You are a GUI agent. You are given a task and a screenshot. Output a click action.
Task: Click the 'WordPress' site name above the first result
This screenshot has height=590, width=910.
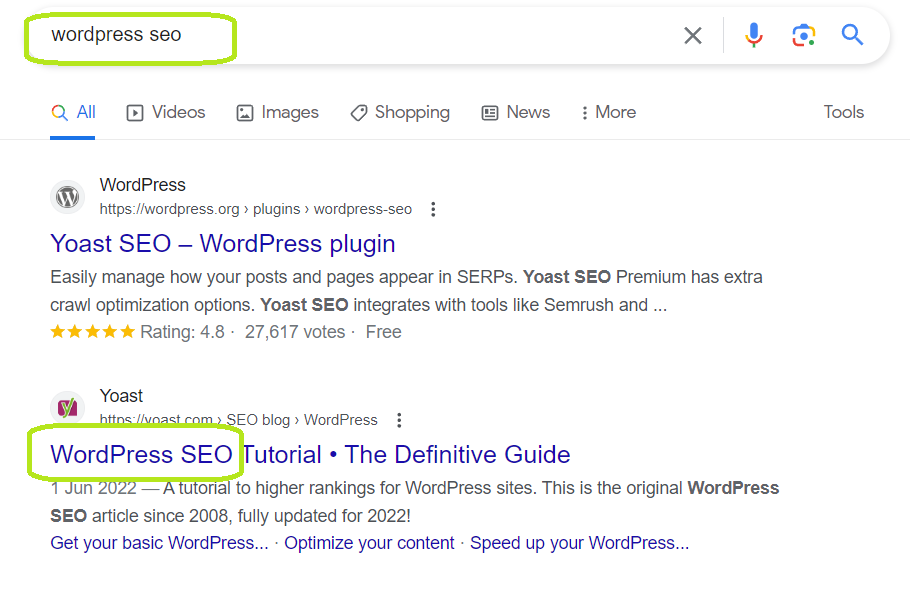(x=143, y=185)
